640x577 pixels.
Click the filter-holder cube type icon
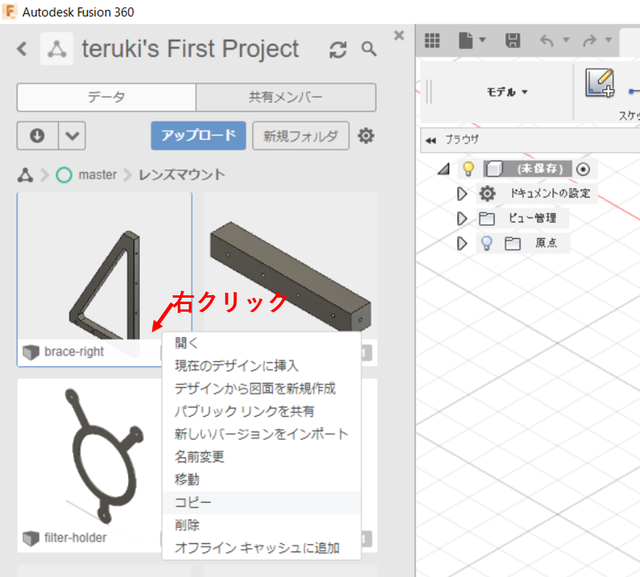click(31, 538)
